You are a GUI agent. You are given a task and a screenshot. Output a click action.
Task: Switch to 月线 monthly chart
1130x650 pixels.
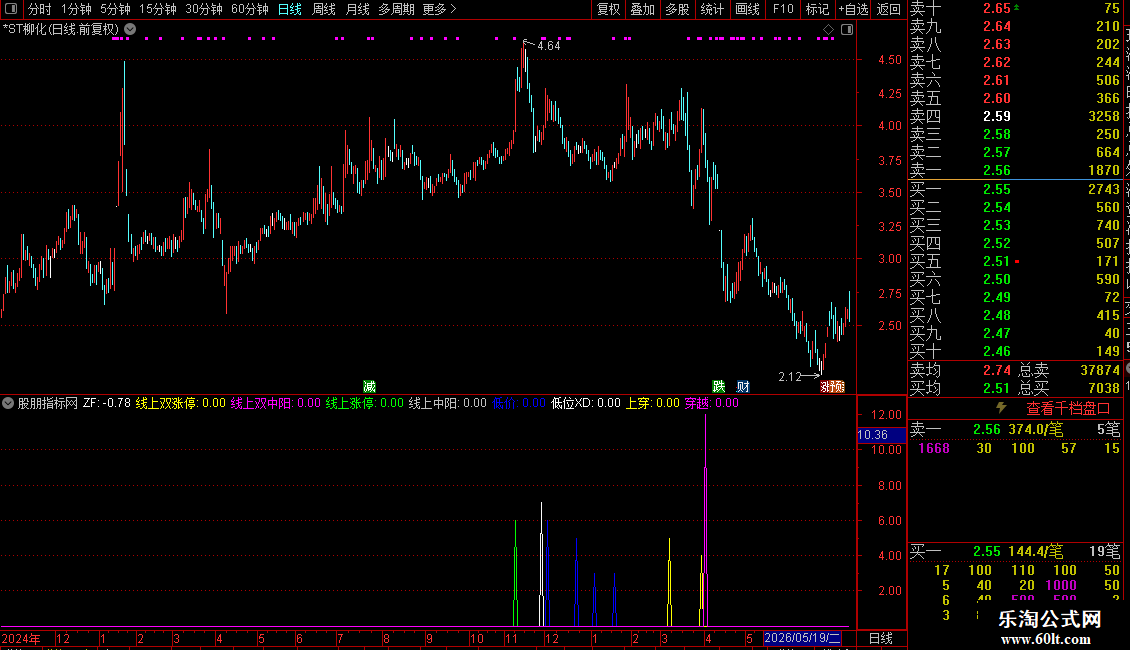[x=357, y=9]
